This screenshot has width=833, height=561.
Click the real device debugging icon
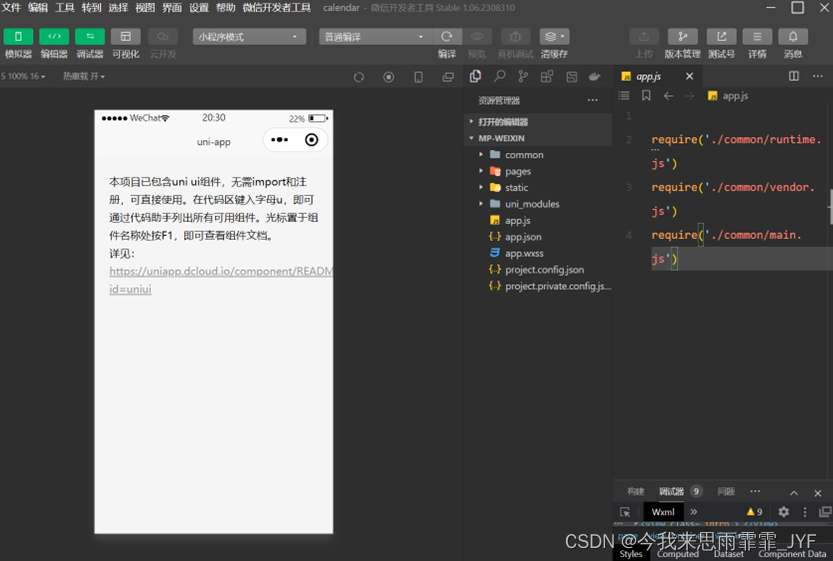pos(515,37)
